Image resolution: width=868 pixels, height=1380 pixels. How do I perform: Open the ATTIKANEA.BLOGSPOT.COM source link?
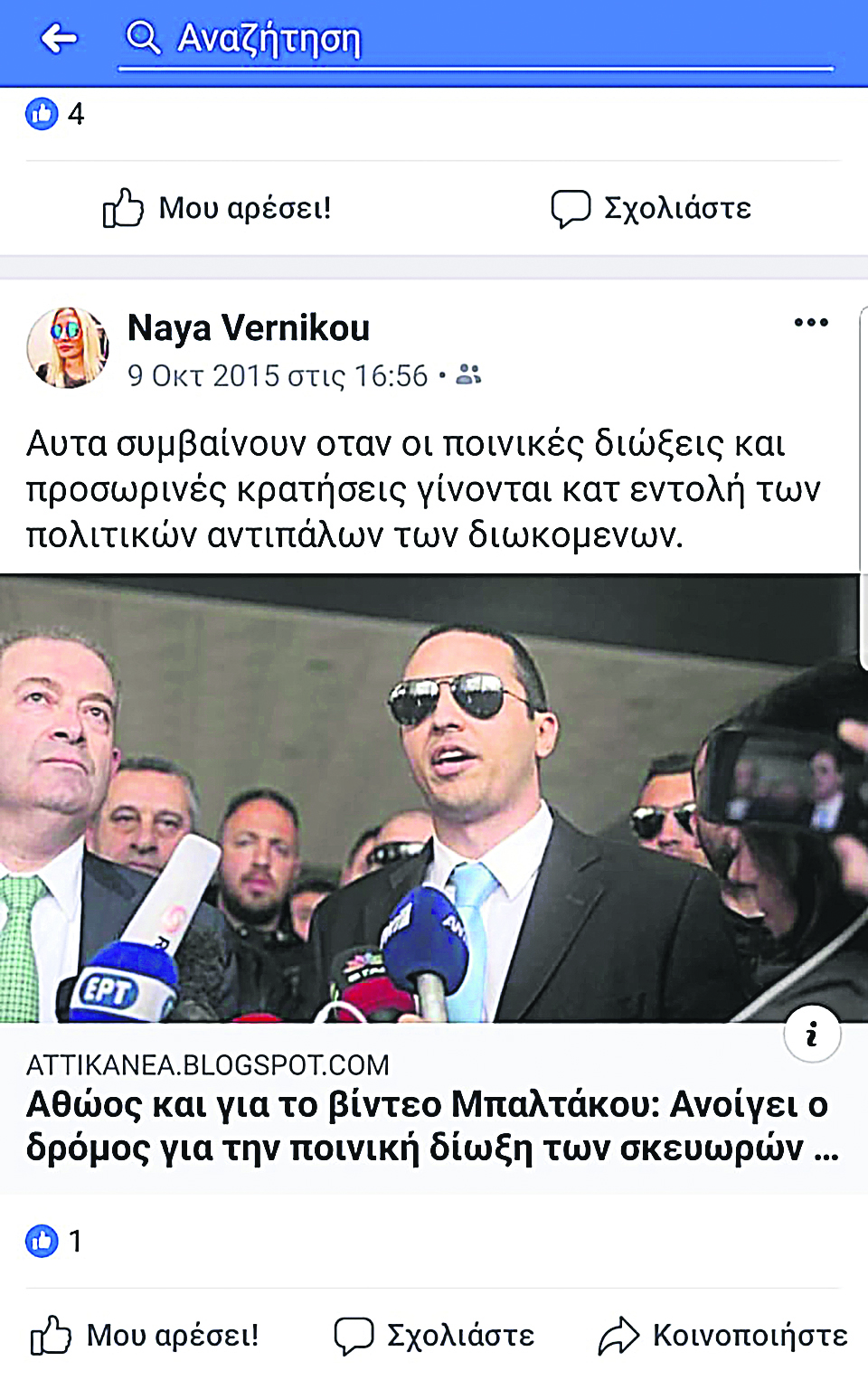[x=208, y=1065]
